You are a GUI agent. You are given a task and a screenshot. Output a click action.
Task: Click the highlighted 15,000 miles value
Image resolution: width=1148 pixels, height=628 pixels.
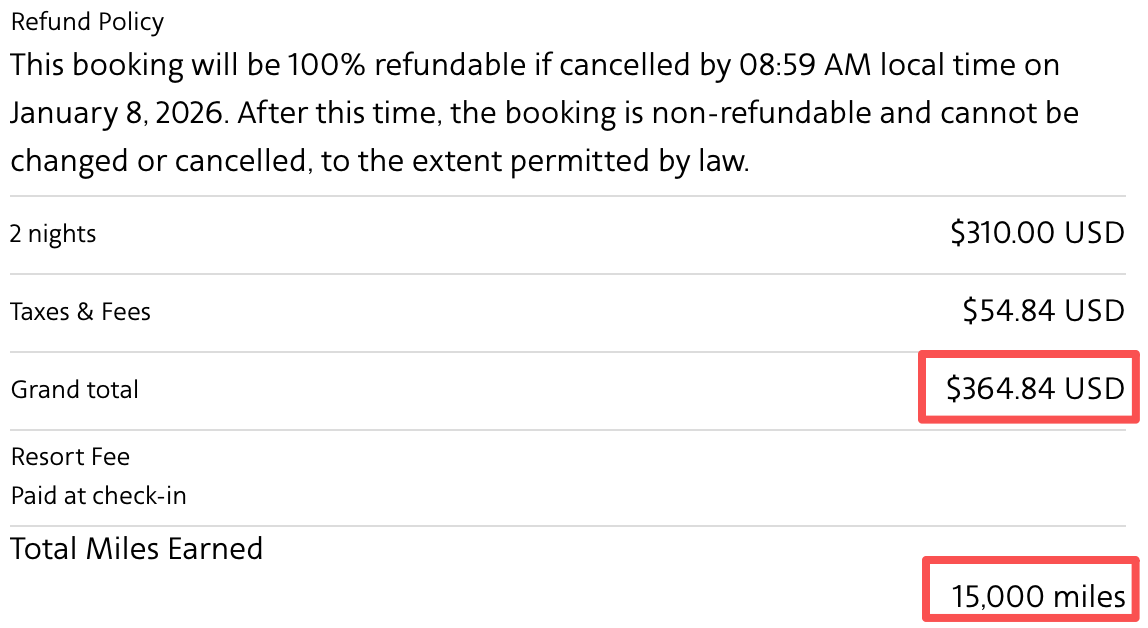click(x=1038, y=597)
